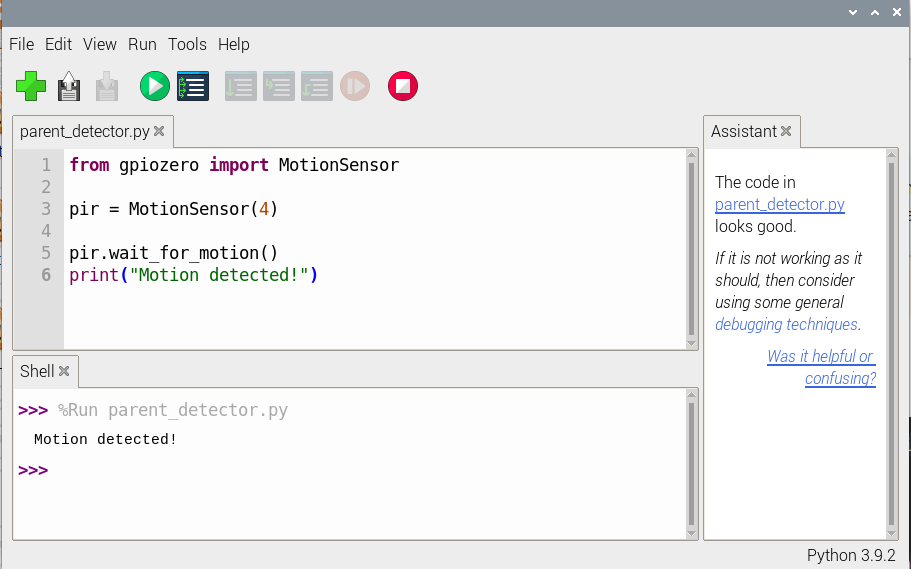Click the 'pir = MotionSensor(4)' code line
The image size is (911, 569).
174,209
